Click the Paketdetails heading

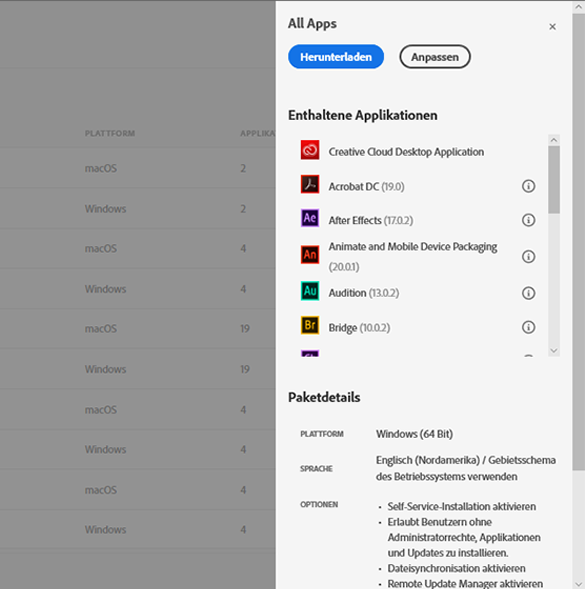pos(324,397)
